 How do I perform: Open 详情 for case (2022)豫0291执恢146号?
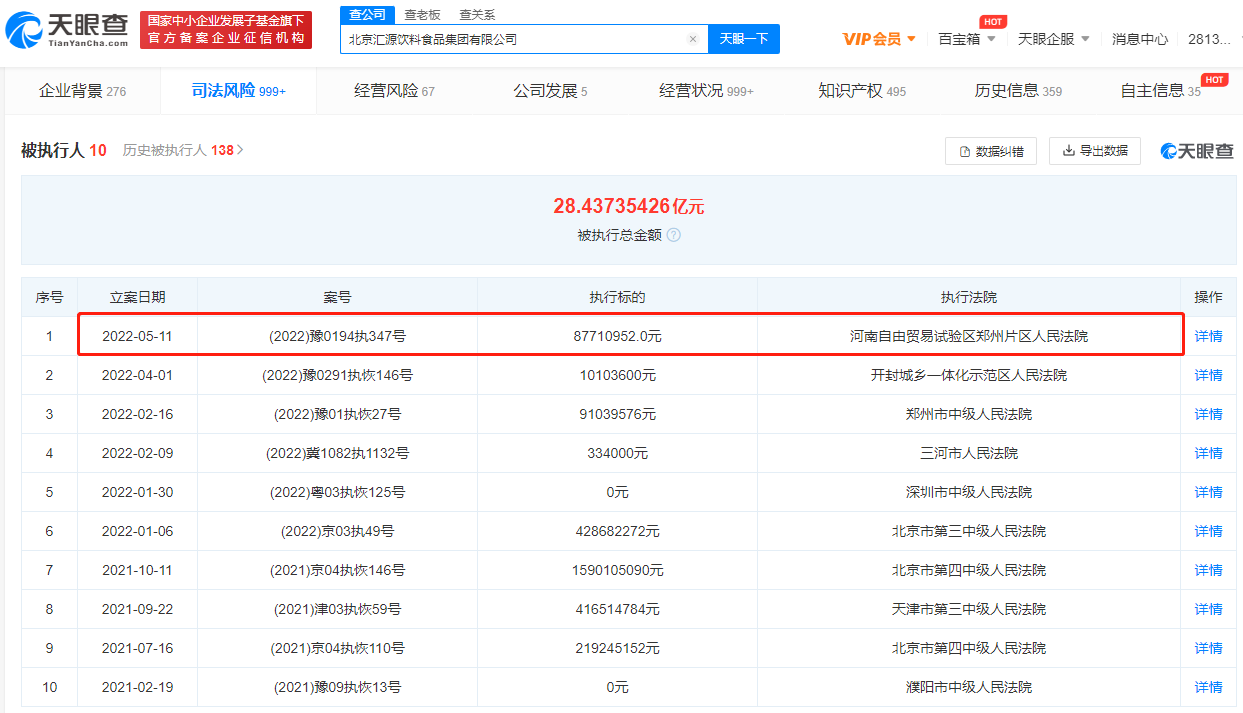(1209, 375)
